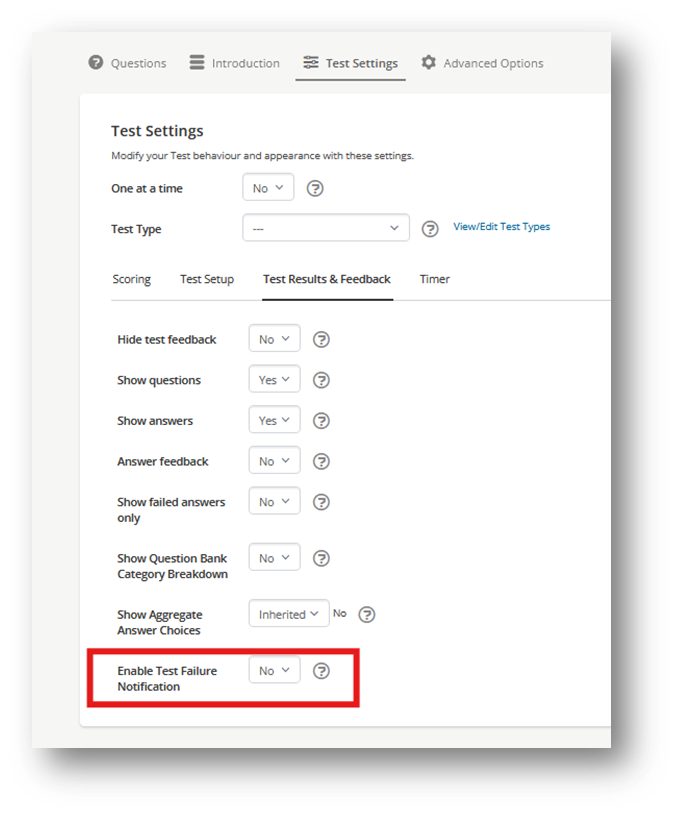The height and width of the screenshot is (813, 676).
Task: Click help icon for Show questions
Action: click(x=321, y=380)
